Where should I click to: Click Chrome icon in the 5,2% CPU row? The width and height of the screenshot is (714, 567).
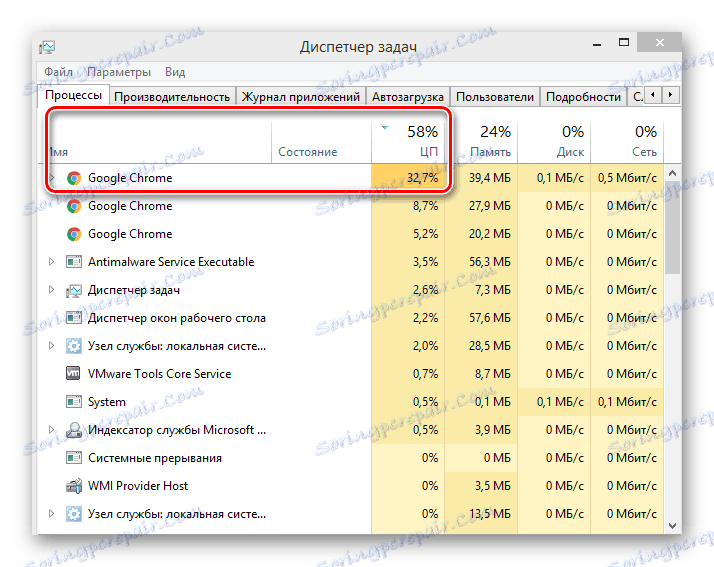click(x=74, y=234)
